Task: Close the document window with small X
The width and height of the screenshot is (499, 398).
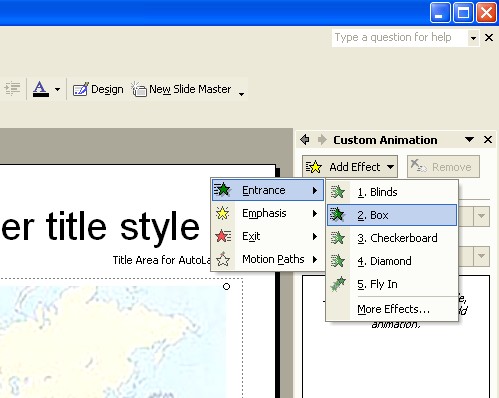Action: pos(489,37)
